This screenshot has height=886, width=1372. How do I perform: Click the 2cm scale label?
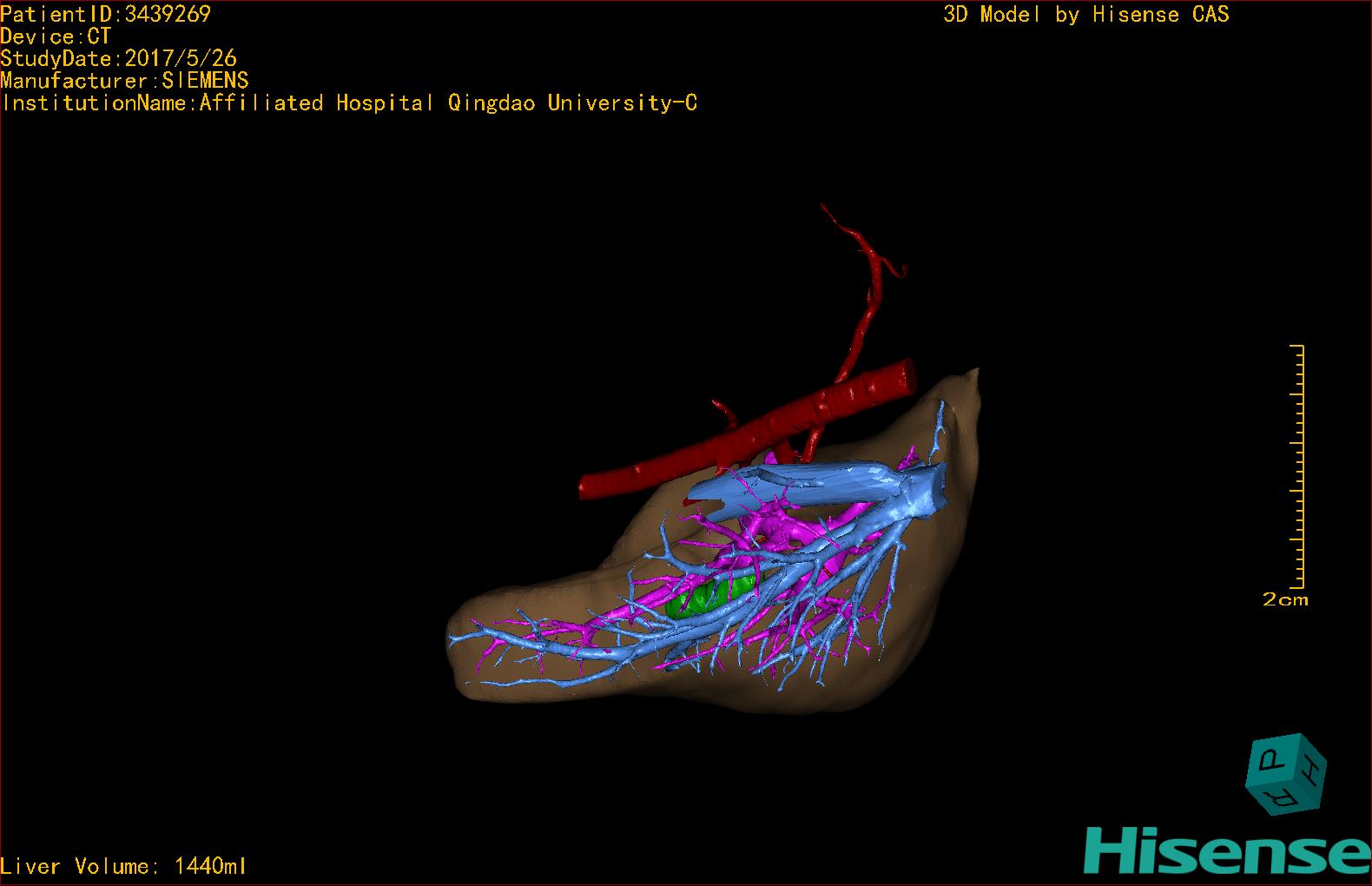click(x=1284, y=600)
